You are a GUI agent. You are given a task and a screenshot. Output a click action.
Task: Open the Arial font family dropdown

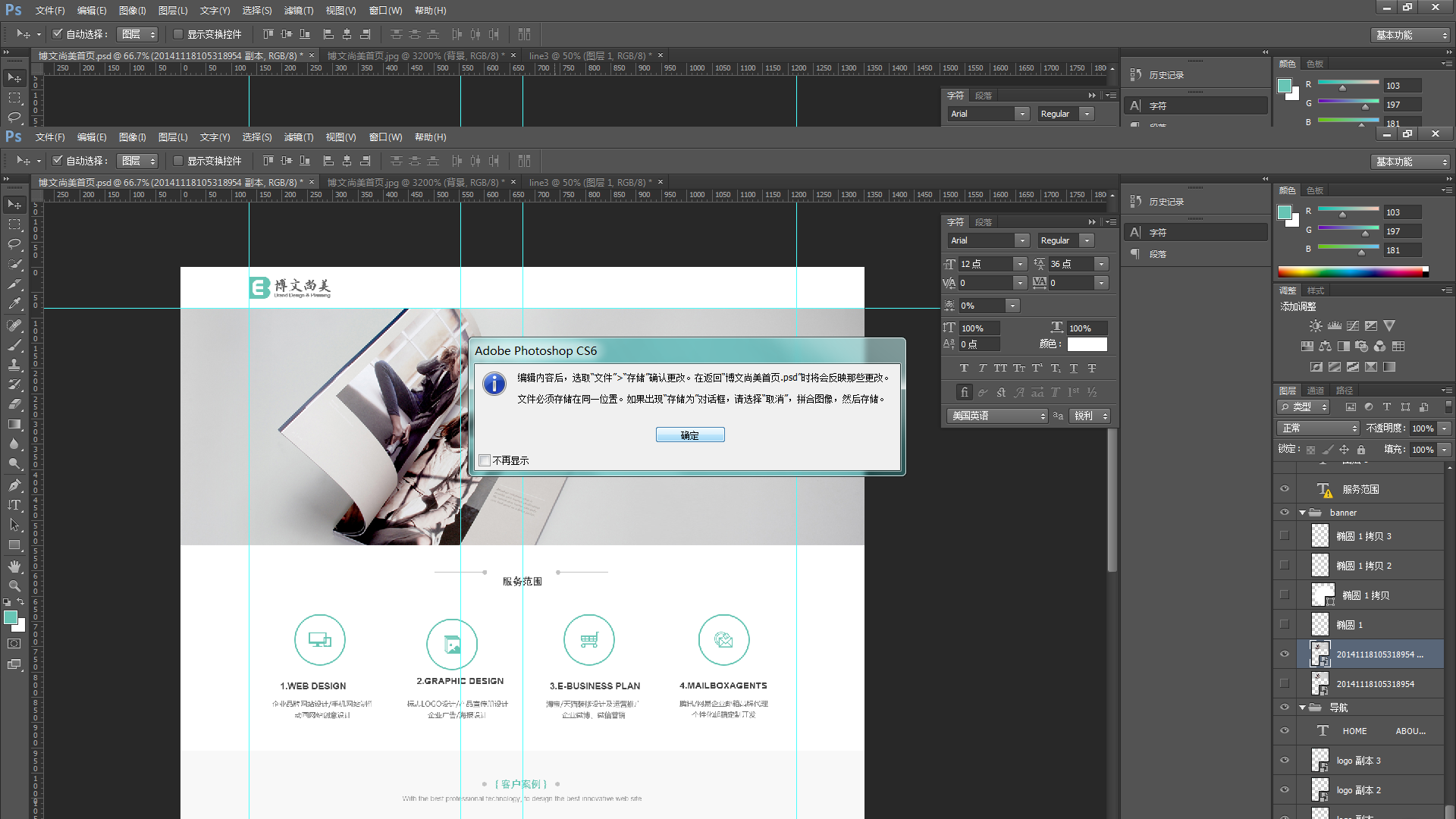click(1021, 240)
